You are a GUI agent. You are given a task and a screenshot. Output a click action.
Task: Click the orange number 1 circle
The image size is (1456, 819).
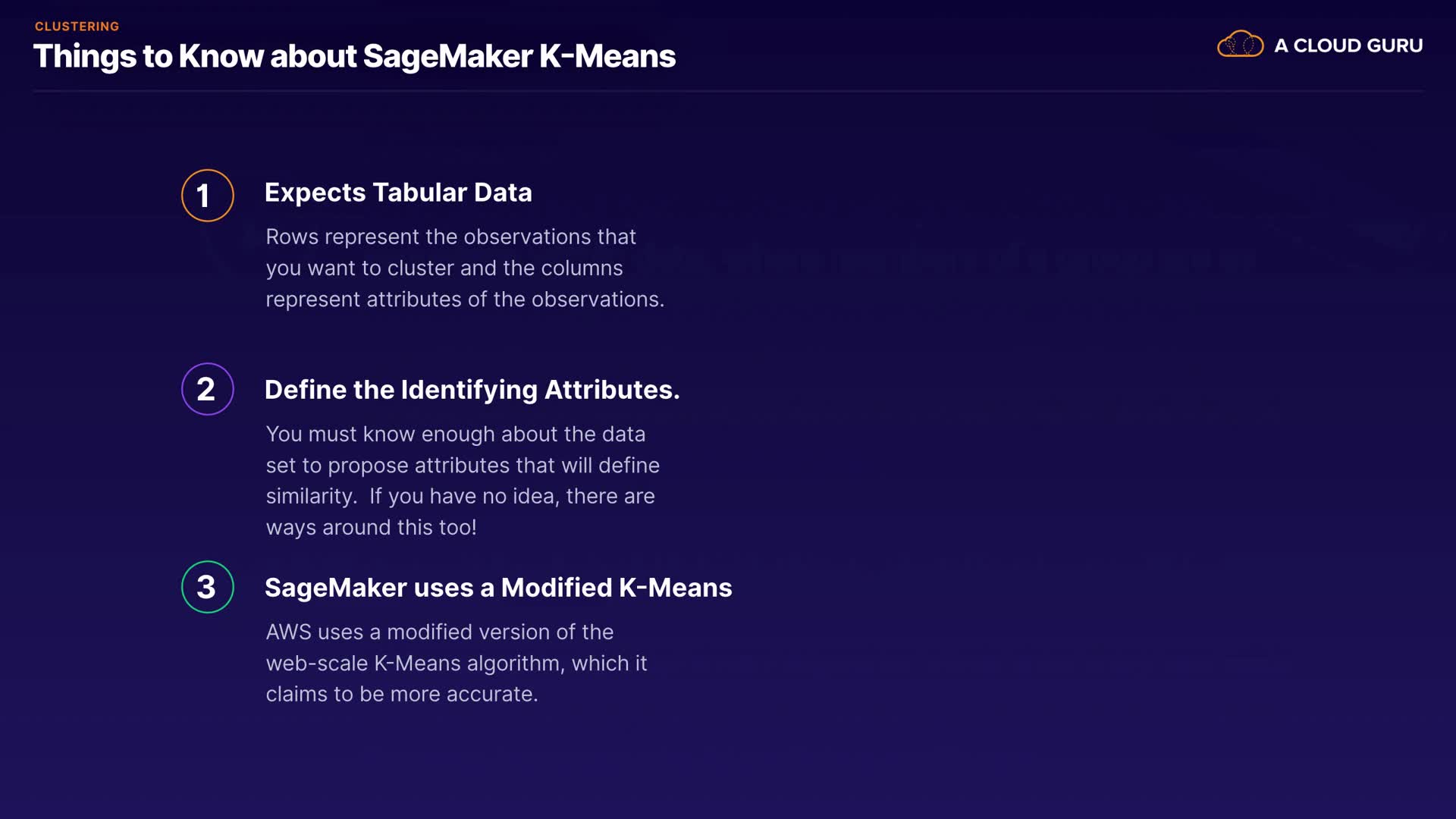pos(207,196)
